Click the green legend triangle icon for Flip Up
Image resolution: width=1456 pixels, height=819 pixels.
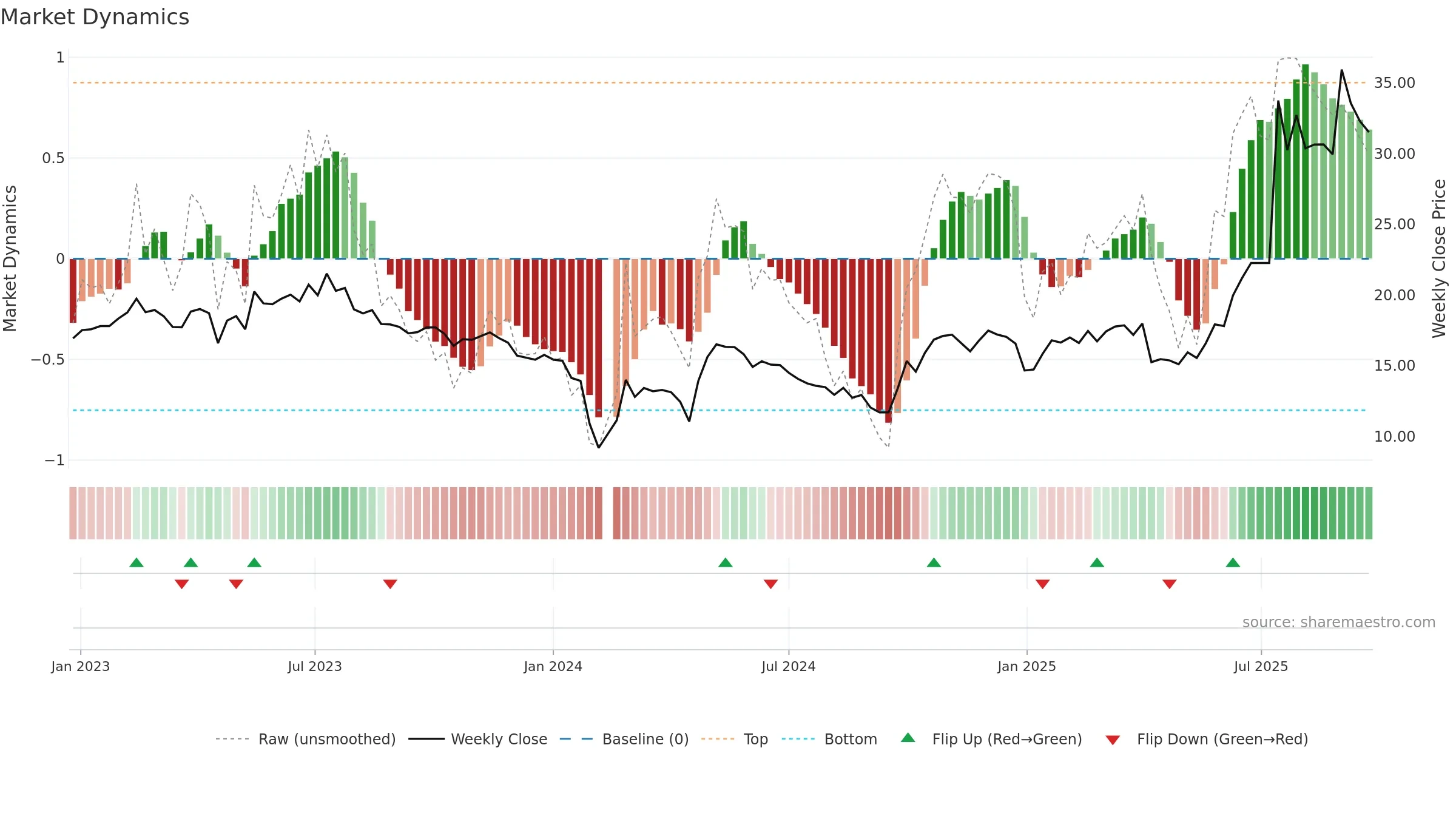pos(908,738)
